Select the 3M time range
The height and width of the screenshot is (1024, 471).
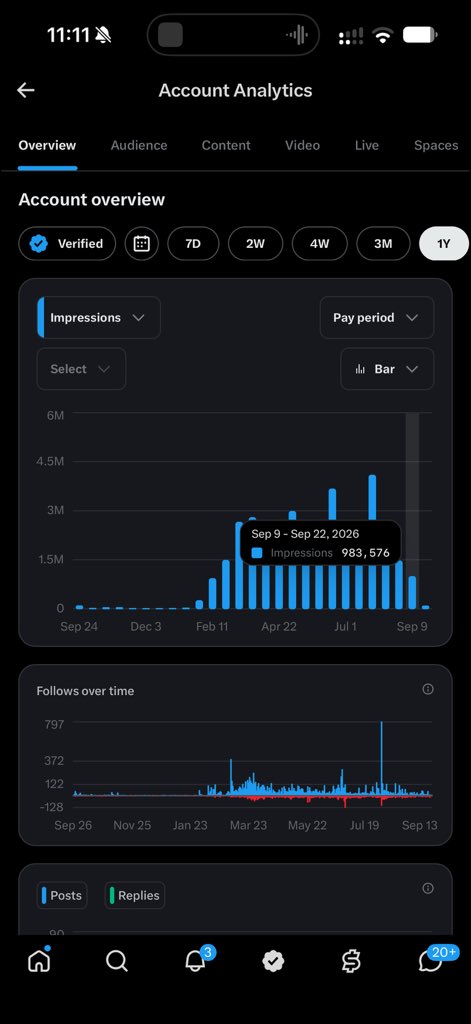coord(383,244)
